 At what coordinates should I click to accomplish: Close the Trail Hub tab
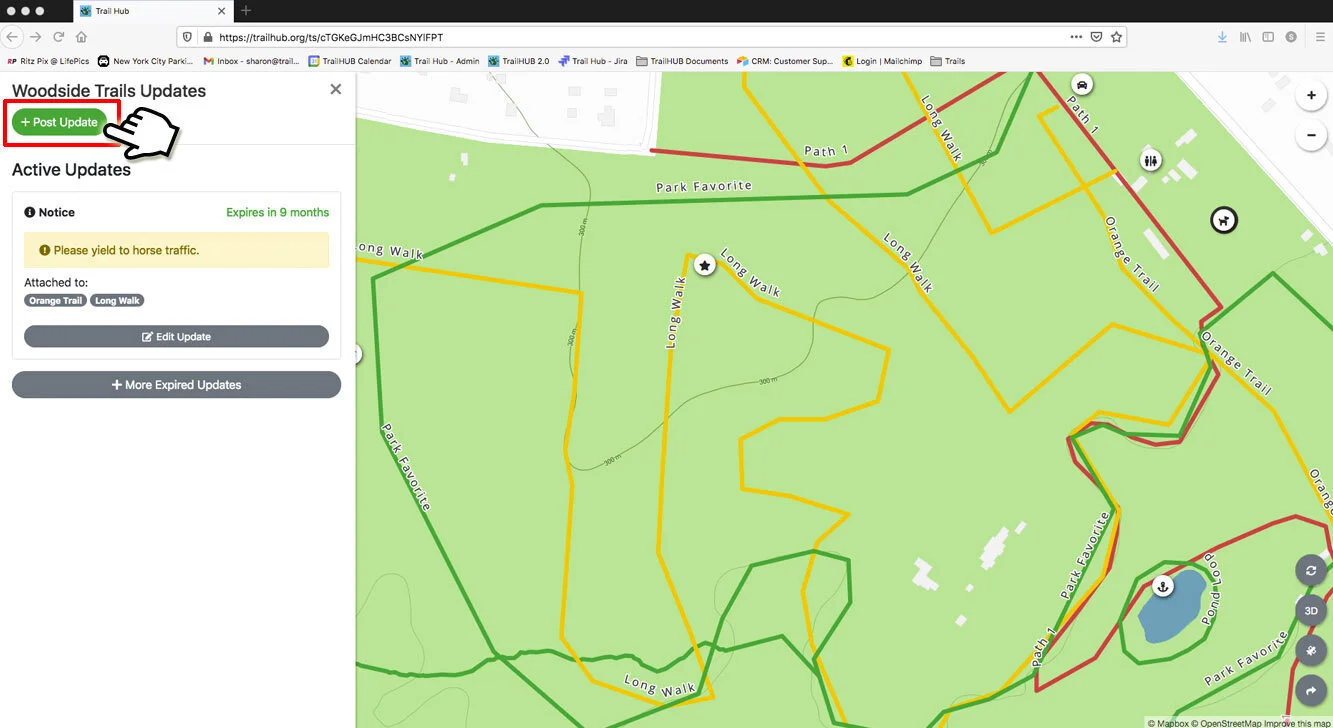(x=221, y=11)
